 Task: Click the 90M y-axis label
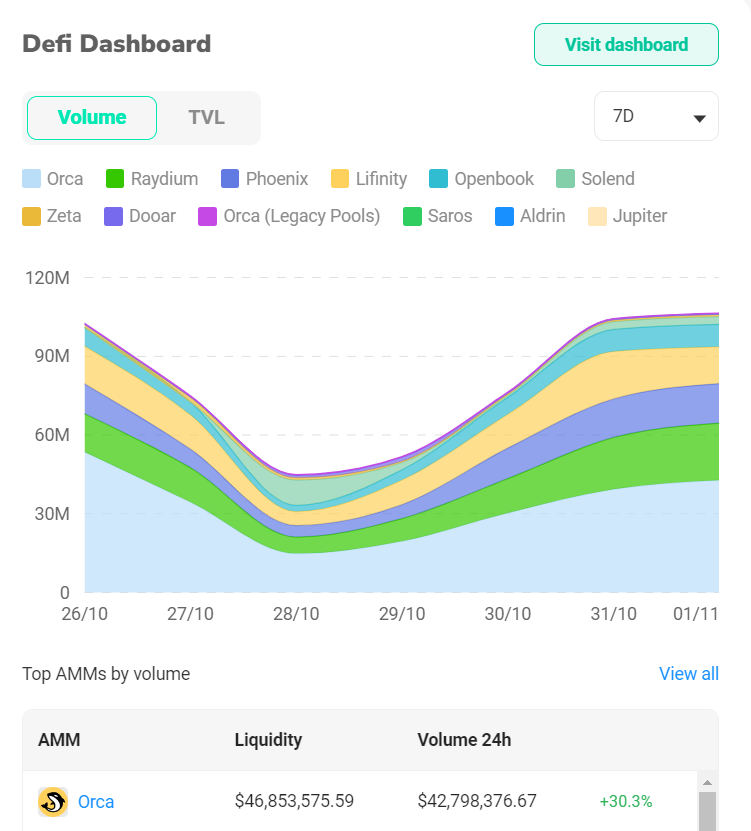click(x=52, y=356)
